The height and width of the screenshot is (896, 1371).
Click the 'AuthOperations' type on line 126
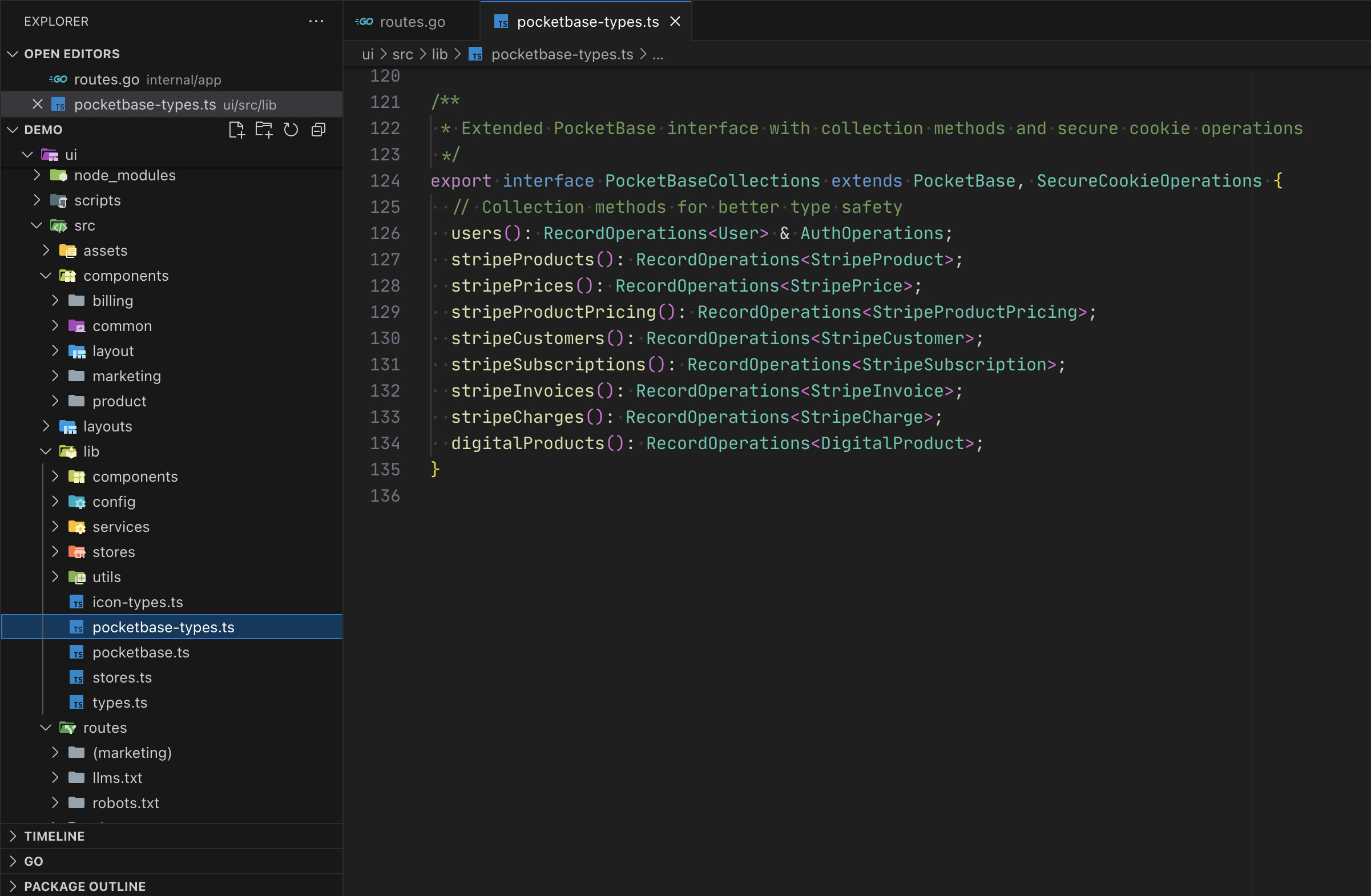point(872,233)
